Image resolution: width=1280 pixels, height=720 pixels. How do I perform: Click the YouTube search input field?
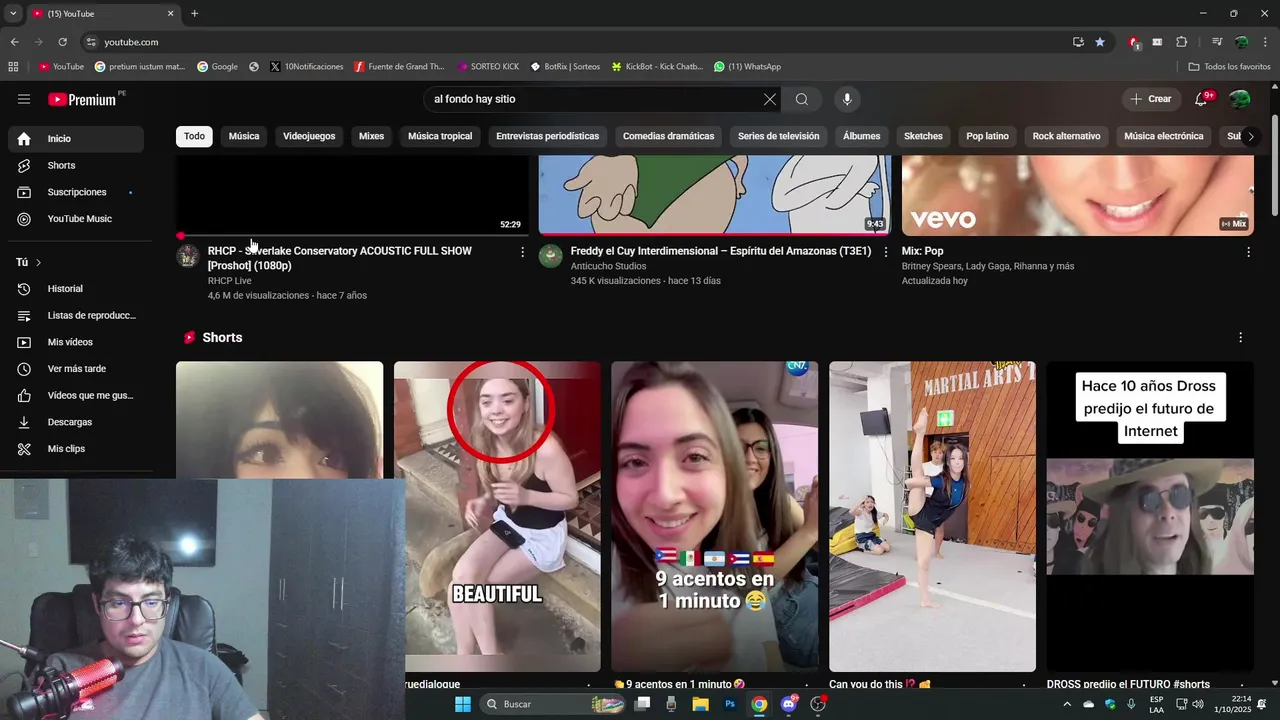594,99
